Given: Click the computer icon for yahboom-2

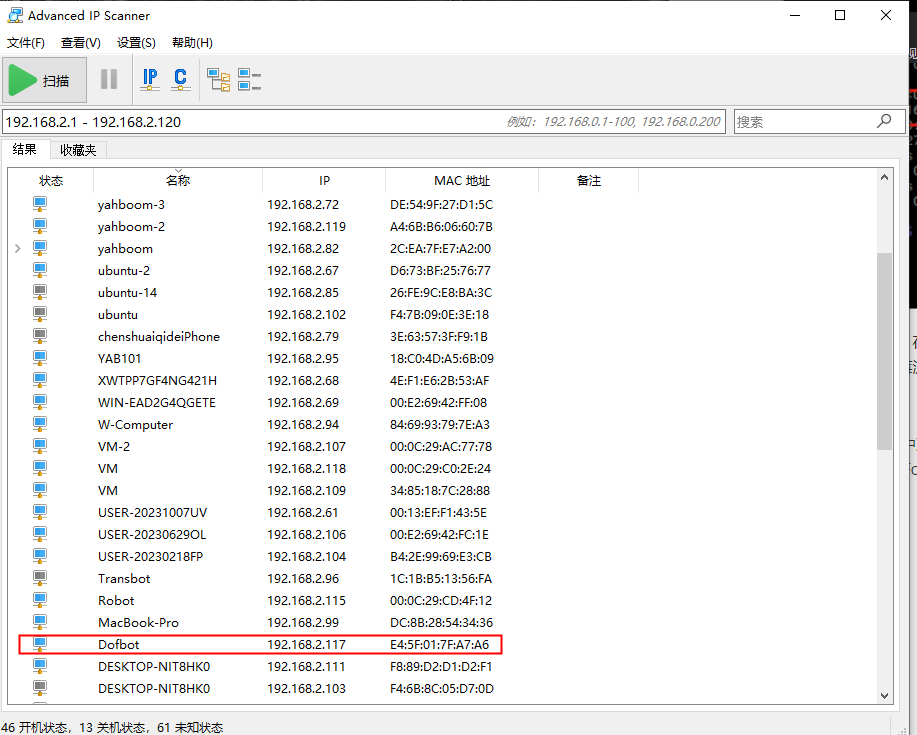Looking at the screenshot, I should (x=40, y=226).
